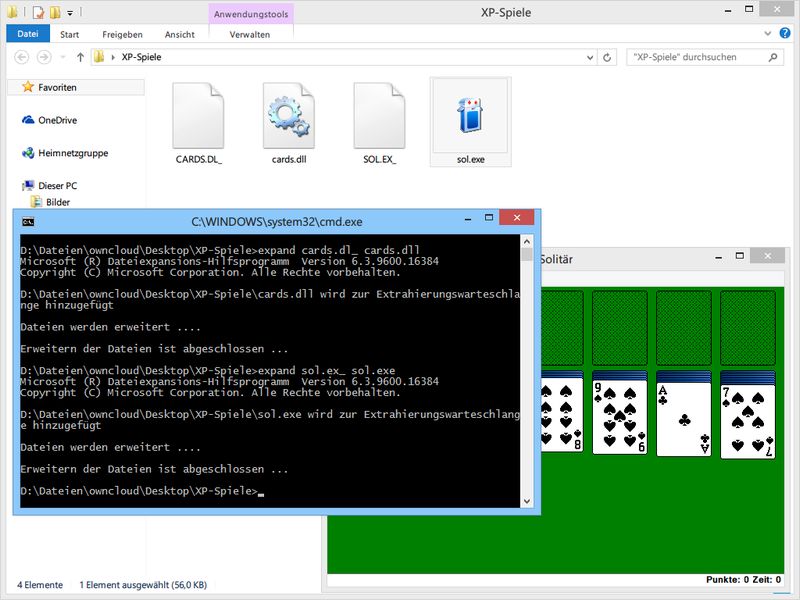800x600 pixels.
Task: Maximize the cmd.exe window
Action: click(x=489, y=218)
